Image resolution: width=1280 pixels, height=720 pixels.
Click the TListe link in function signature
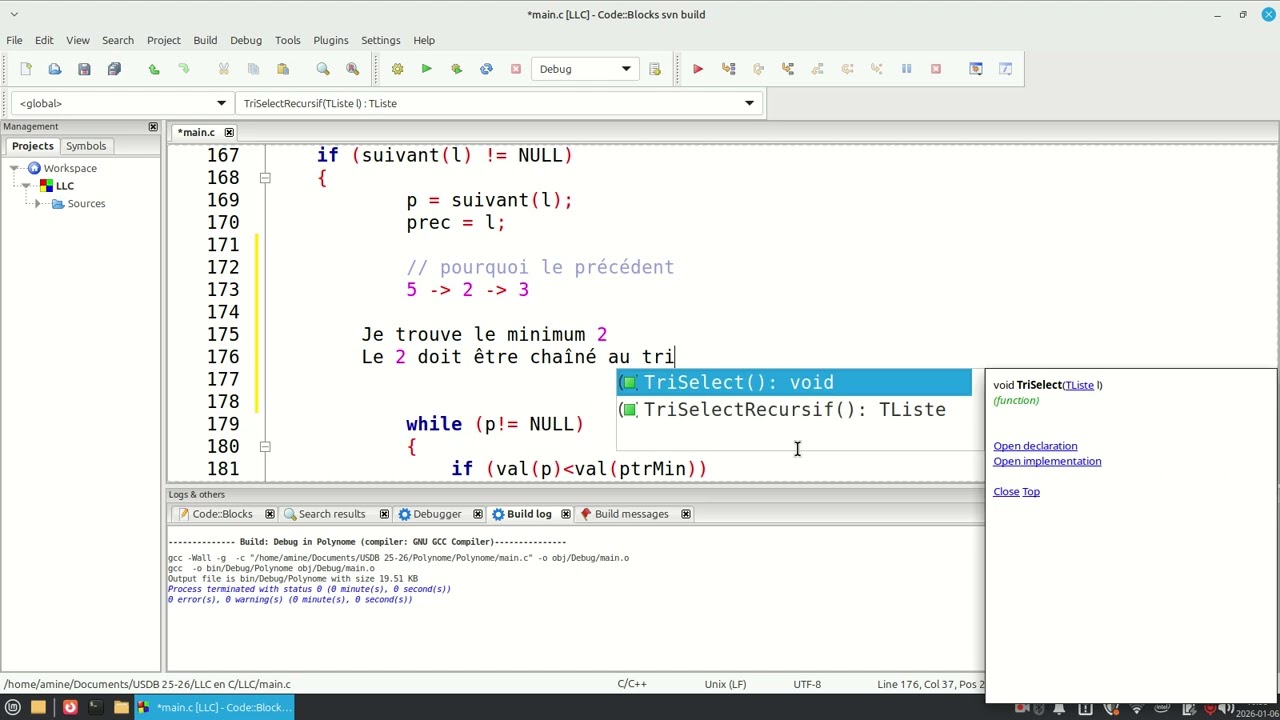tap(1079, 385)
